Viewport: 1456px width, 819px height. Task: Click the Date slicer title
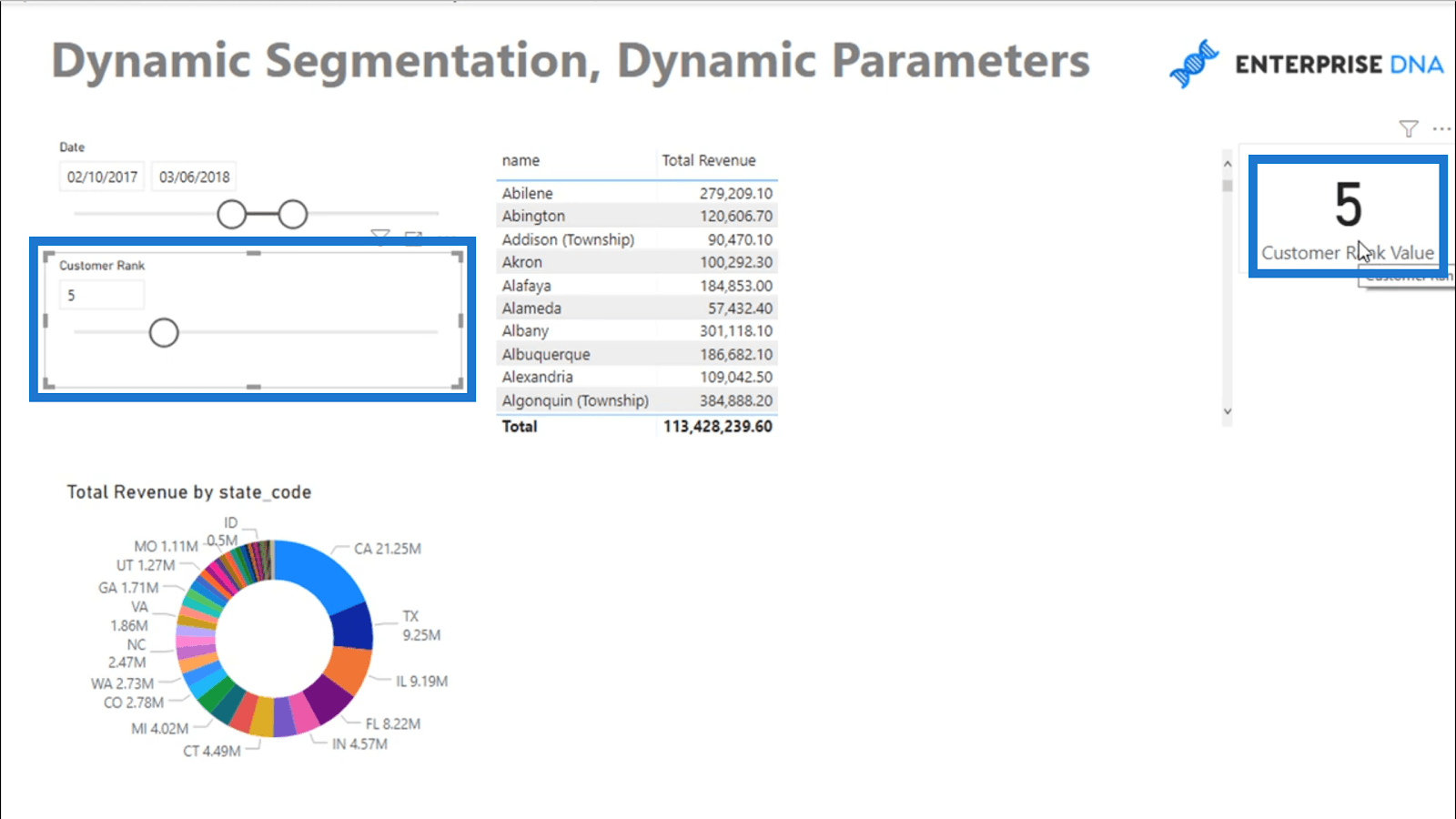72,147
